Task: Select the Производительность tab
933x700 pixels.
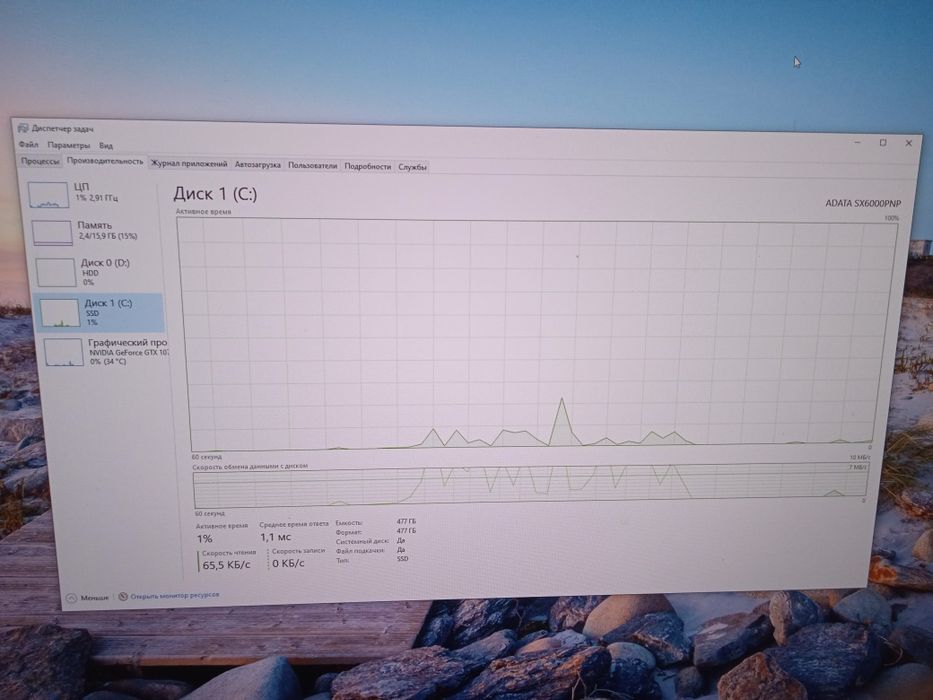Action: coord(105,161)
